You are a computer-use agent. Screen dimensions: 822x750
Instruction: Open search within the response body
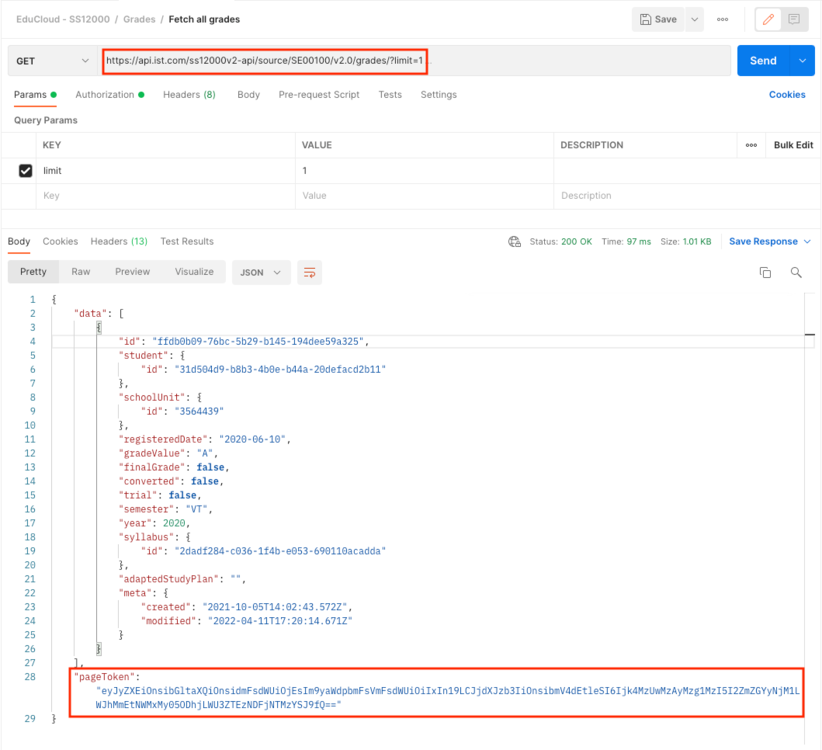[x=797, y=272]
